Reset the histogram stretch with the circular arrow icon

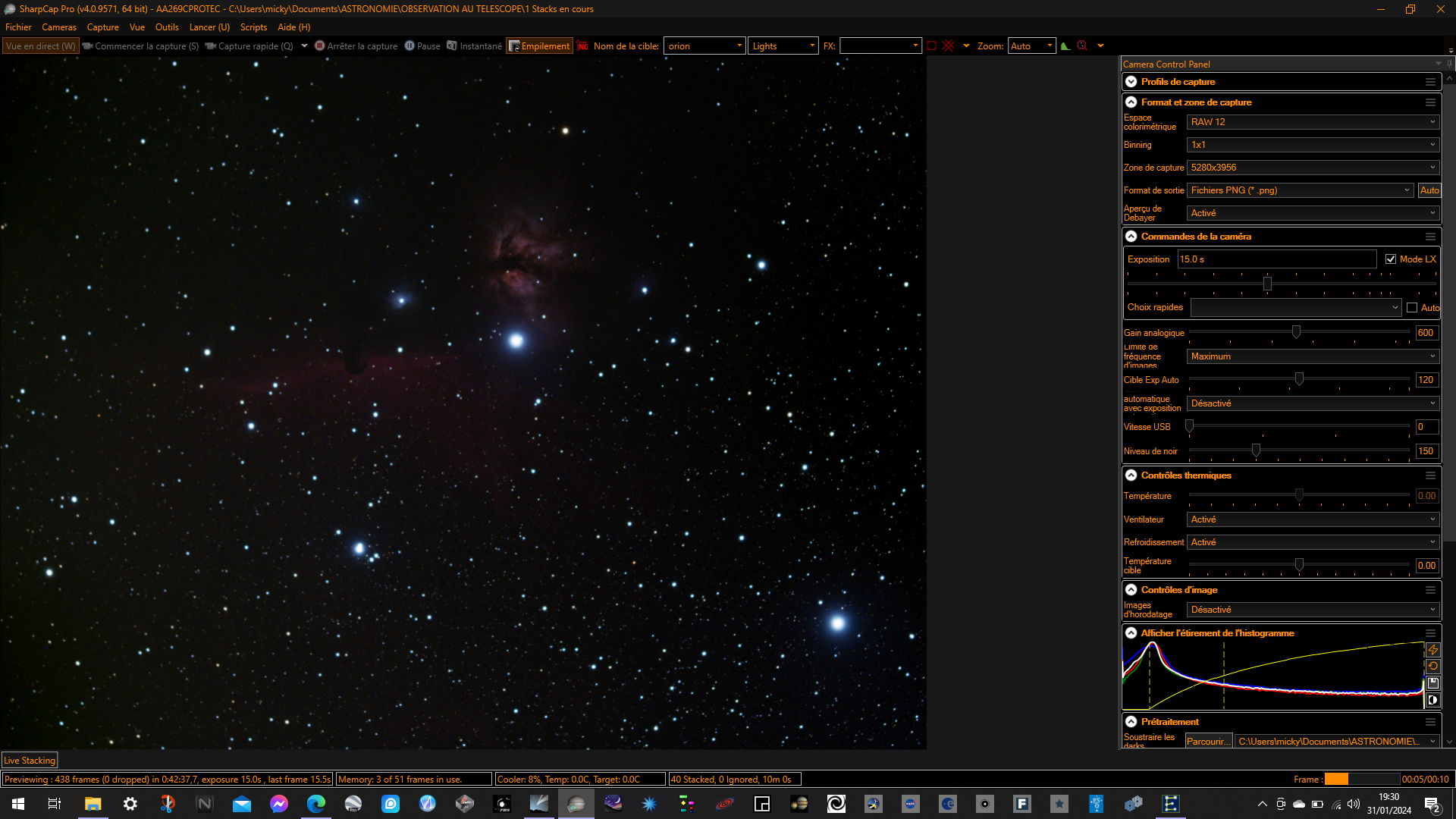click(1432, 667)
